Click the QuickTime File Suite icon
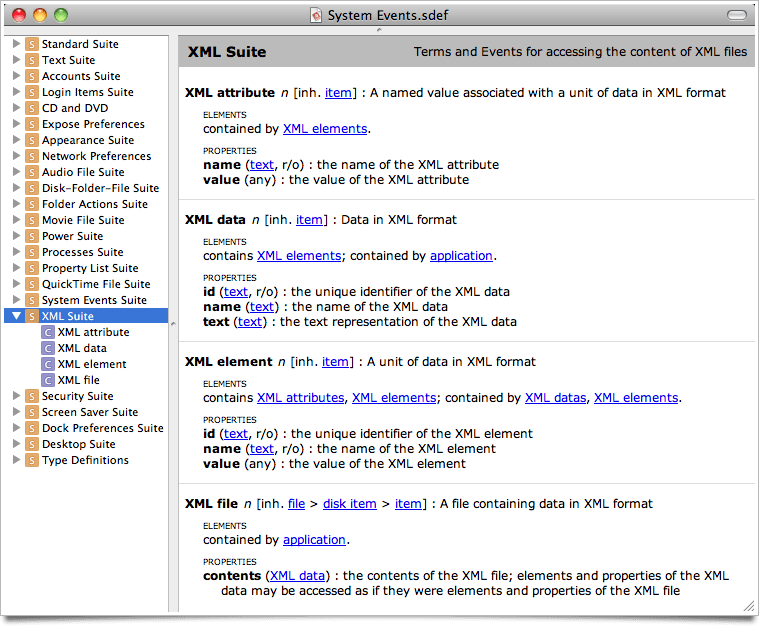759x626 pixels. click(31, 284)
